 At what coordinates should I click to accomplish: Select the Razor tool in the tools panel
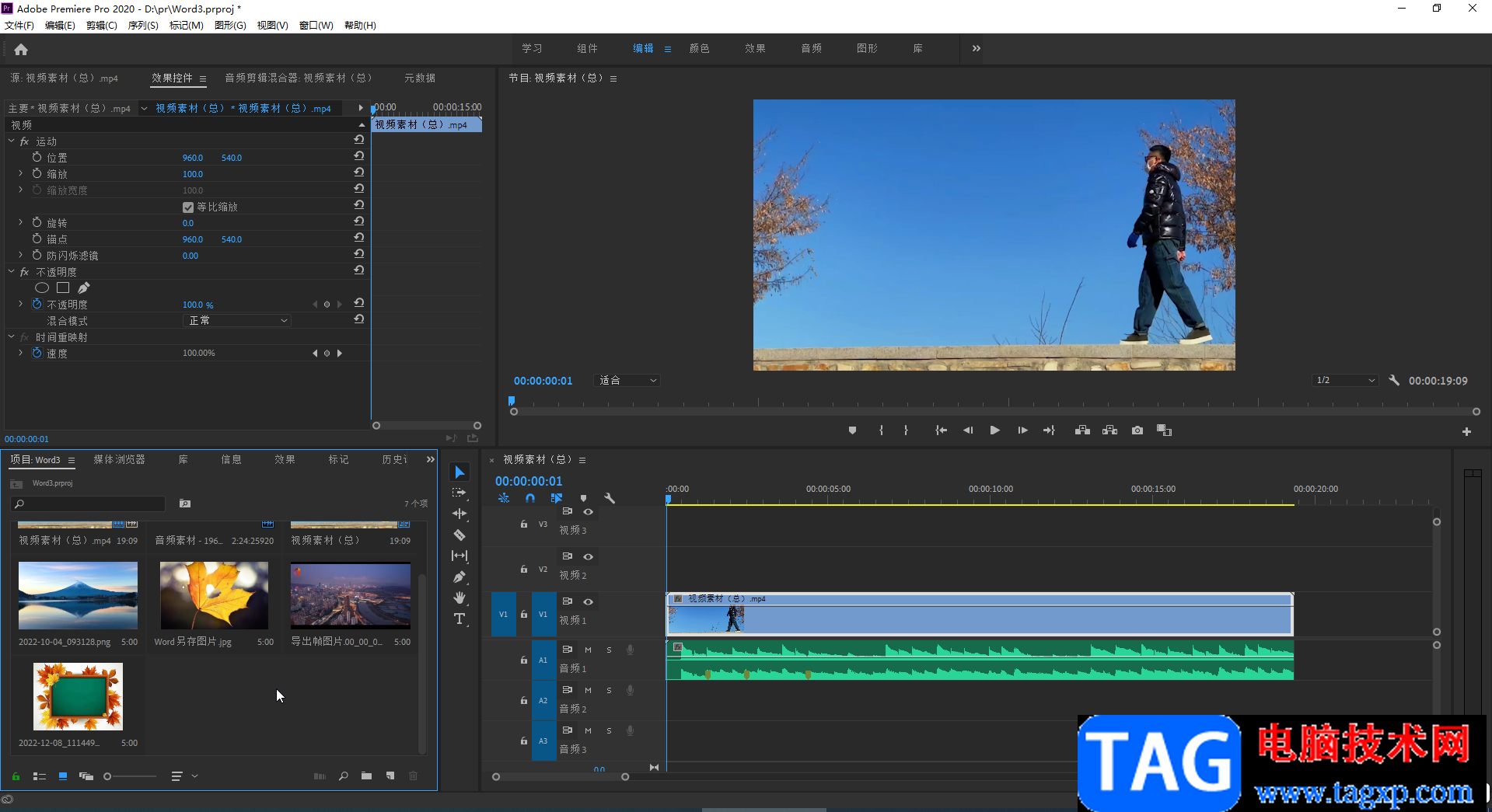459,535
